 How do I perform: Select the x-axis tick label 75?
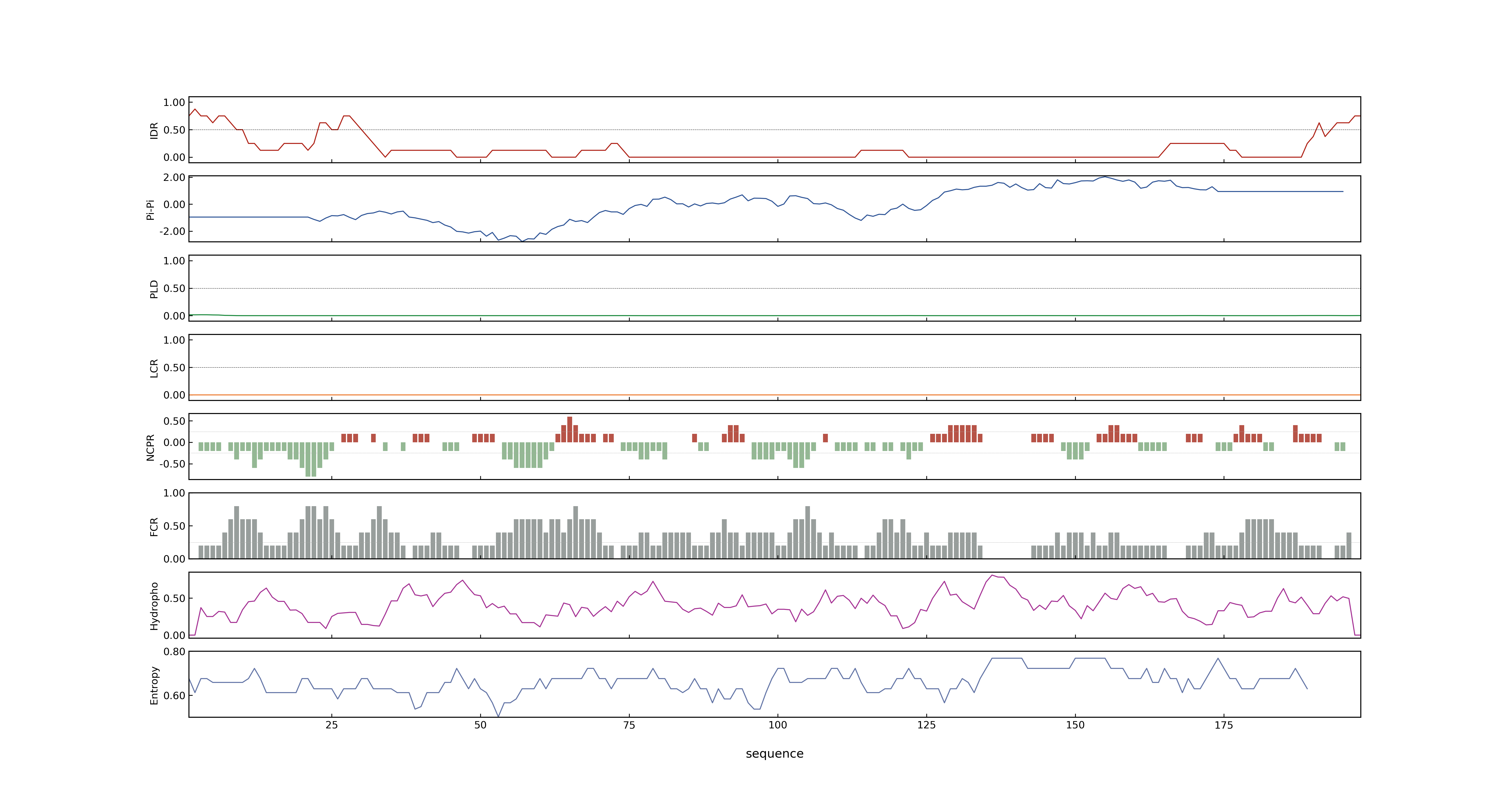(x=629, y=725)
